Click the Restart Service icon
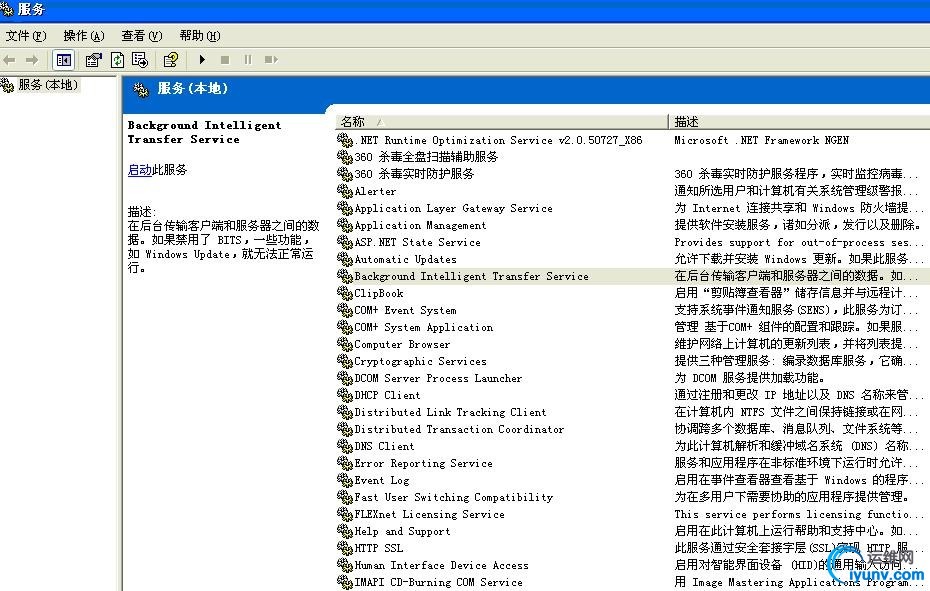This screenshot has height=591, width=930. click(271, 59)
